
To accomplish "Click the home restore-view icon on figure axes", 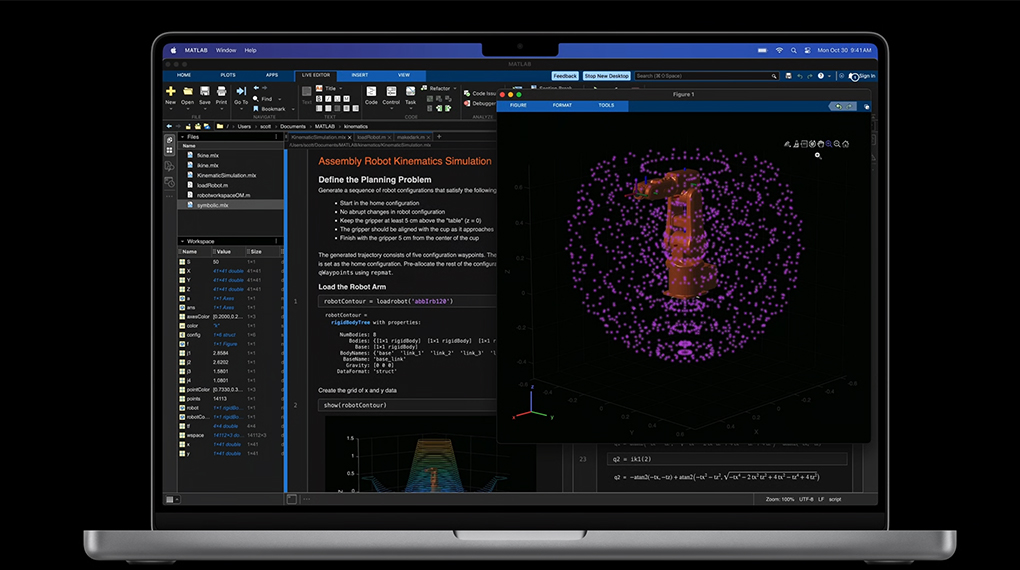I will [x=846, y=144].
